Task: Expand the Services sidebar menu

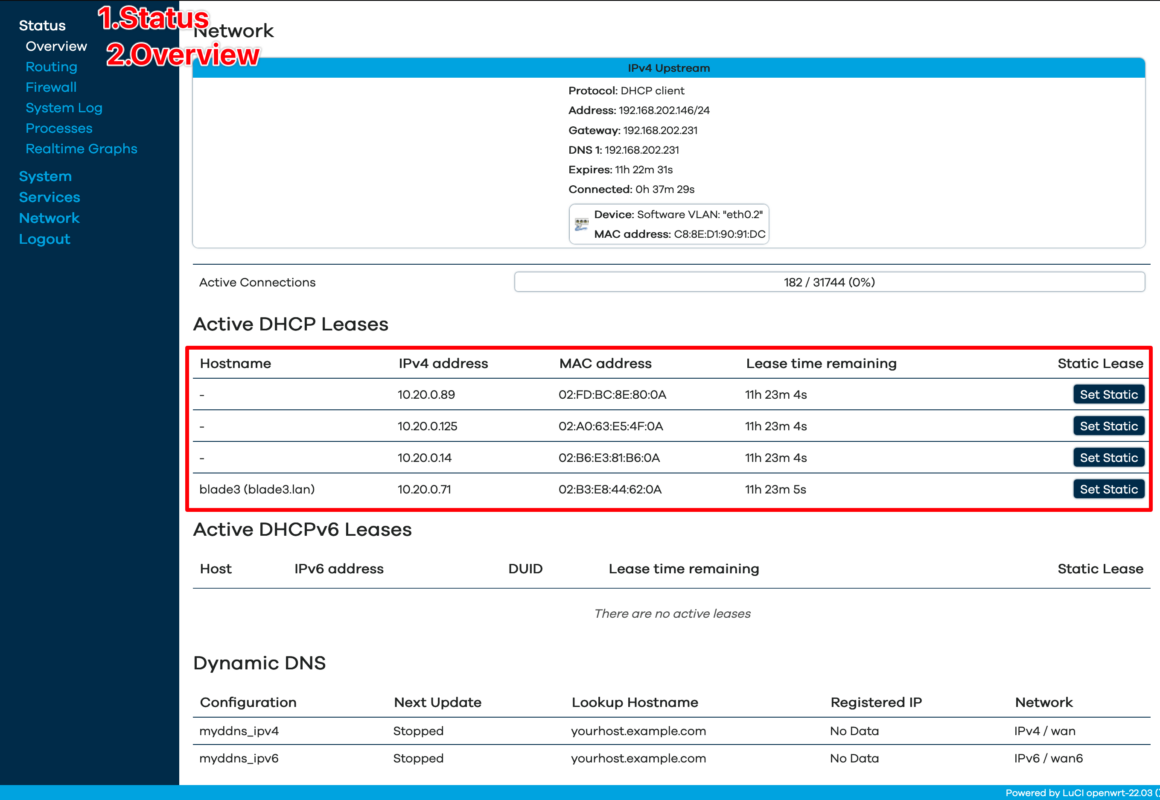Action: click(x=49, y=197)
